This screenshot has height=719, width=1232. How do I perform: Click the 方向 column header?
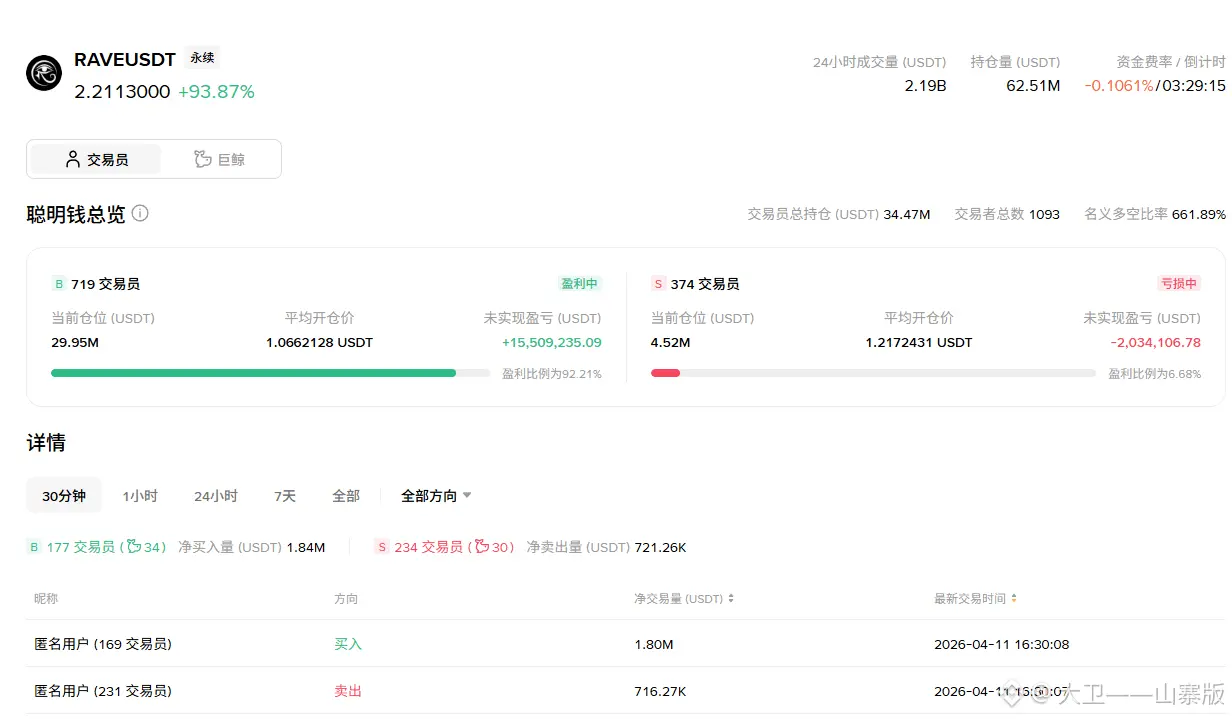point(346,599)
